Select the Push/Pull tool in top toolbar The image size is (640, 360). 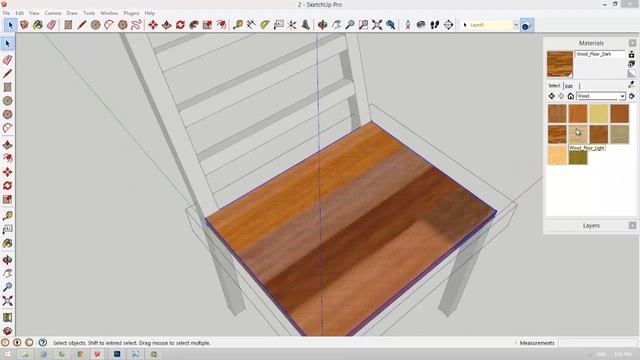(167, 25)
